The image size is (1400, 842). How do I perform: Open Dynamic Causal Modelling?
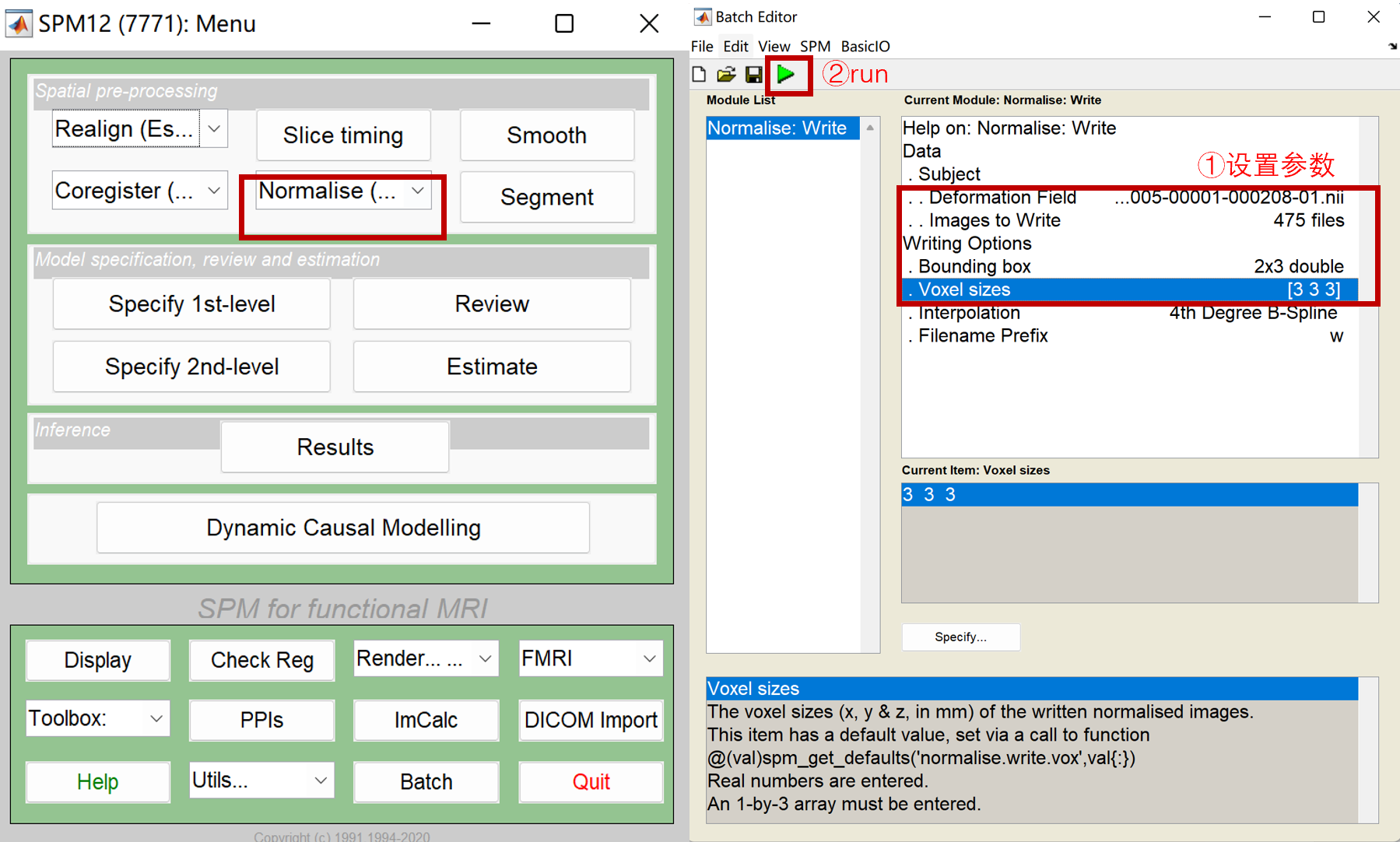[343, 528]
